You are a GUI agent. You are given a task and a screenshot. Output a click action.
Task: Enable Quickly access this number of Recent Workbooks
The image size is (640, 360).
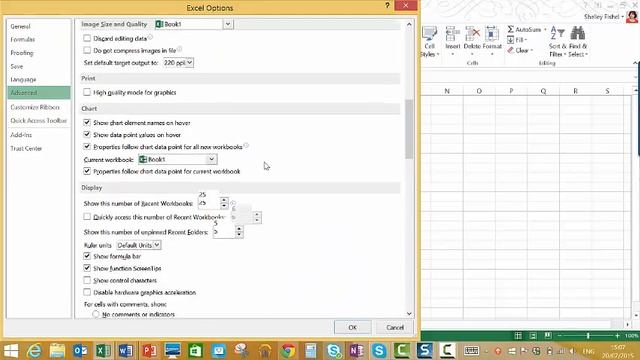[87, 217]
